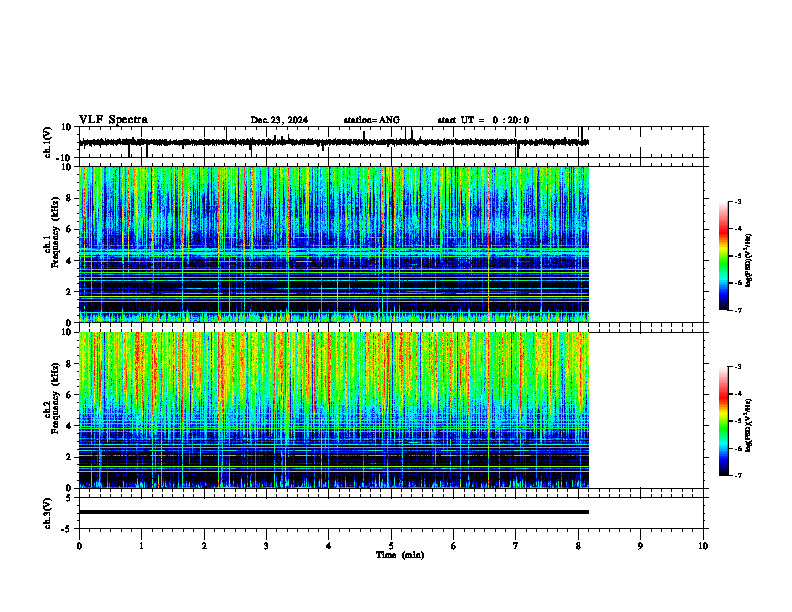Click the '8' kHz tick of ch.2 spectrogram
Viewport: 792px width, 612px height.
70,364
